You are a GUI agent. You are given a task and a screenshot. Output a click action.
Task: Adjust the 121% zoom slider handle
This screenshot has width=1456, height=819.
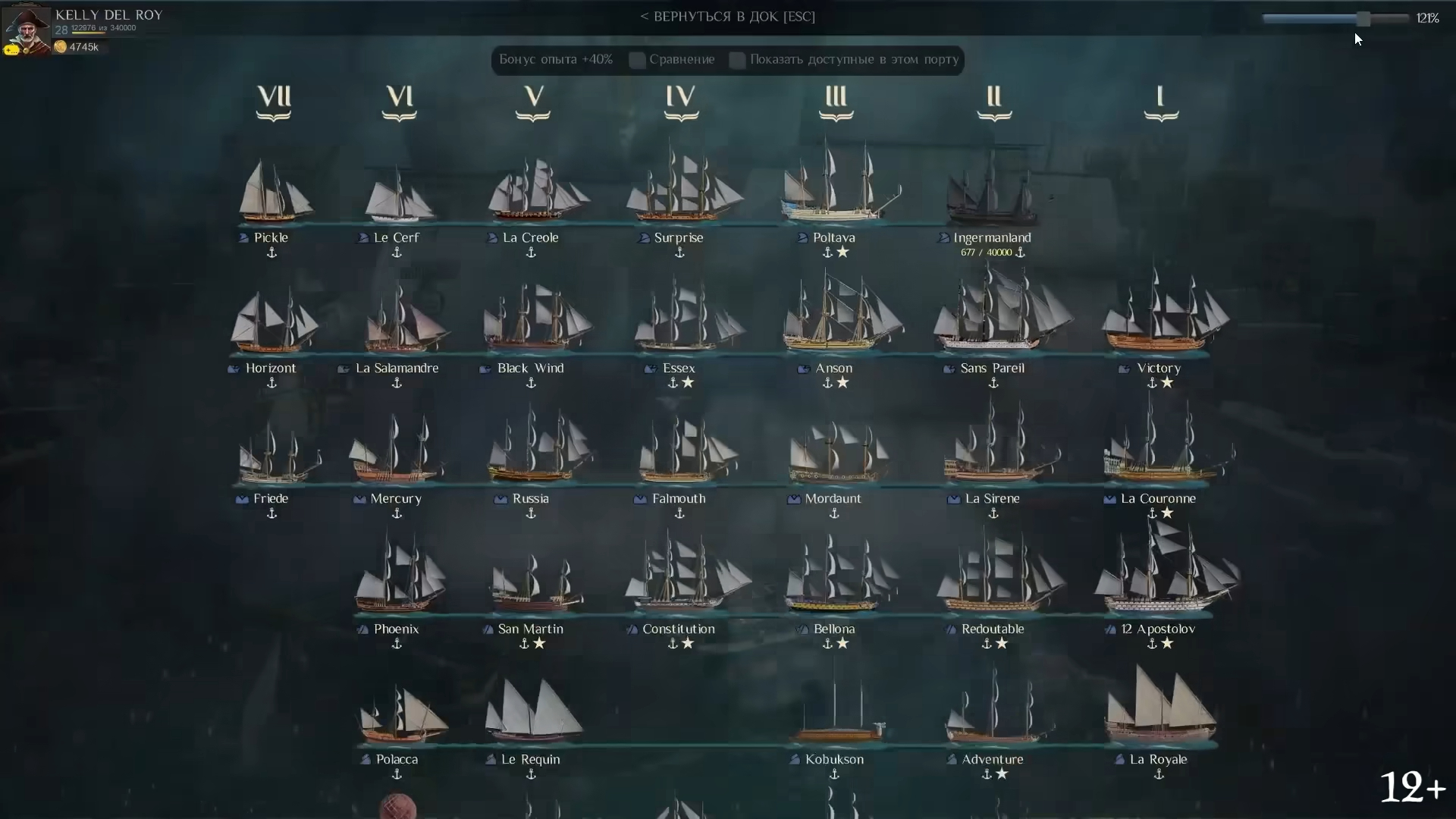[x=1363, y=18]
